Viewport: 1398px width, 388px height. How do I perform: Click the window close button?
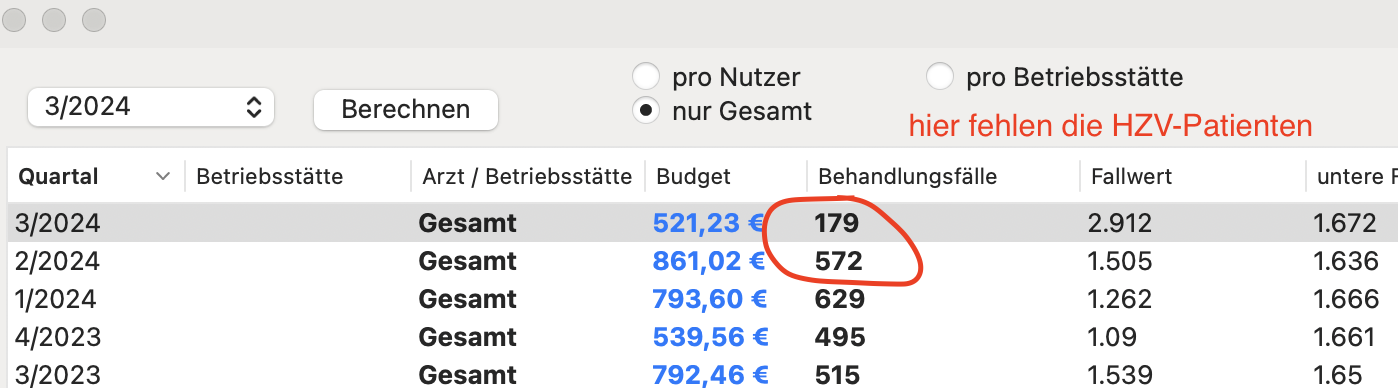coord(17,19)
